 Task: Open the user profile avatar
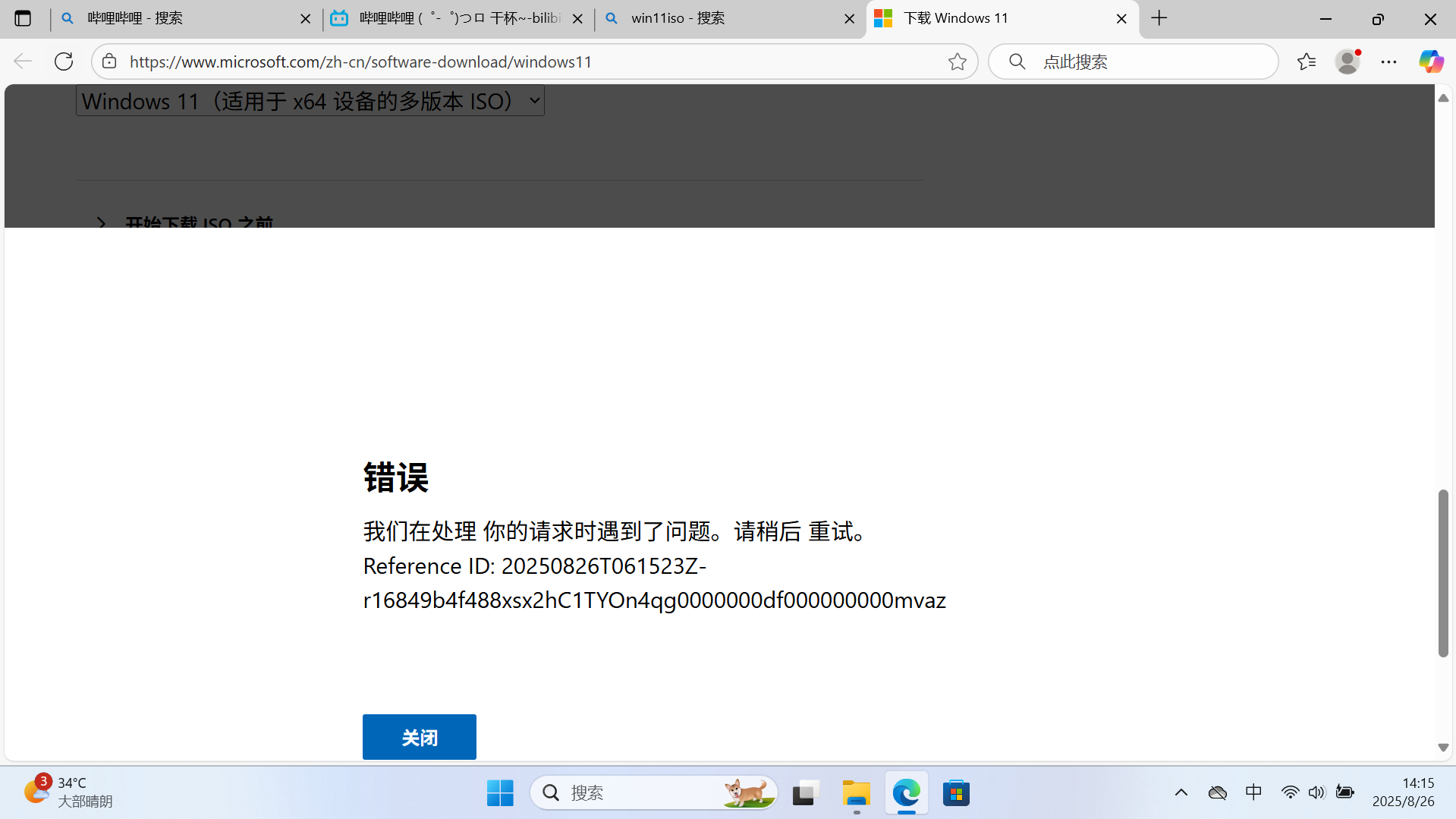pos(1348,61)
